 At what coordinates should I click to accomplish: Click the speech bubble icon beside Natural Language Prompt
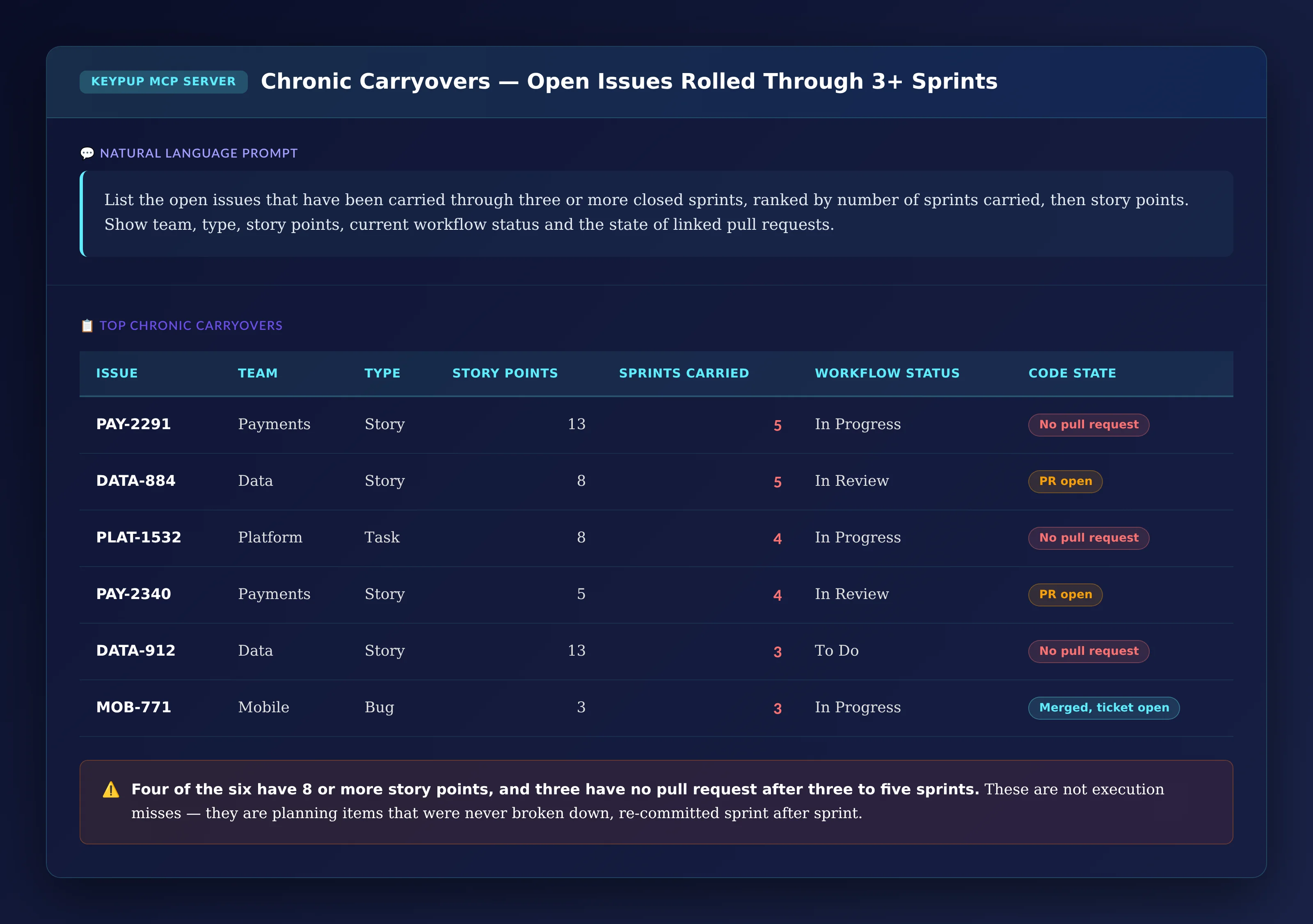87,153
